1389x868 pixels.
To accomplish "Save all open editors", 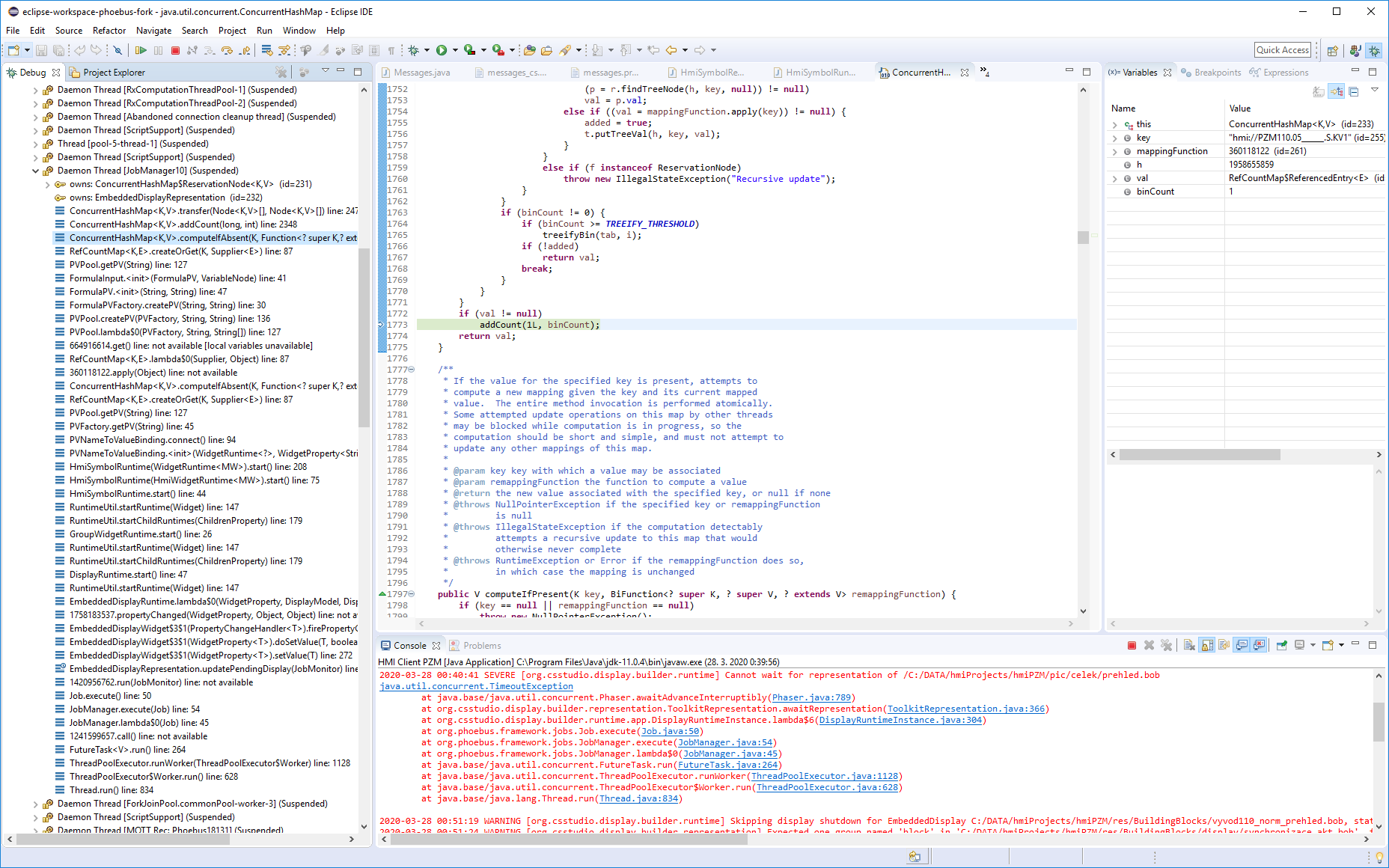I will click(x=58, y=50).
